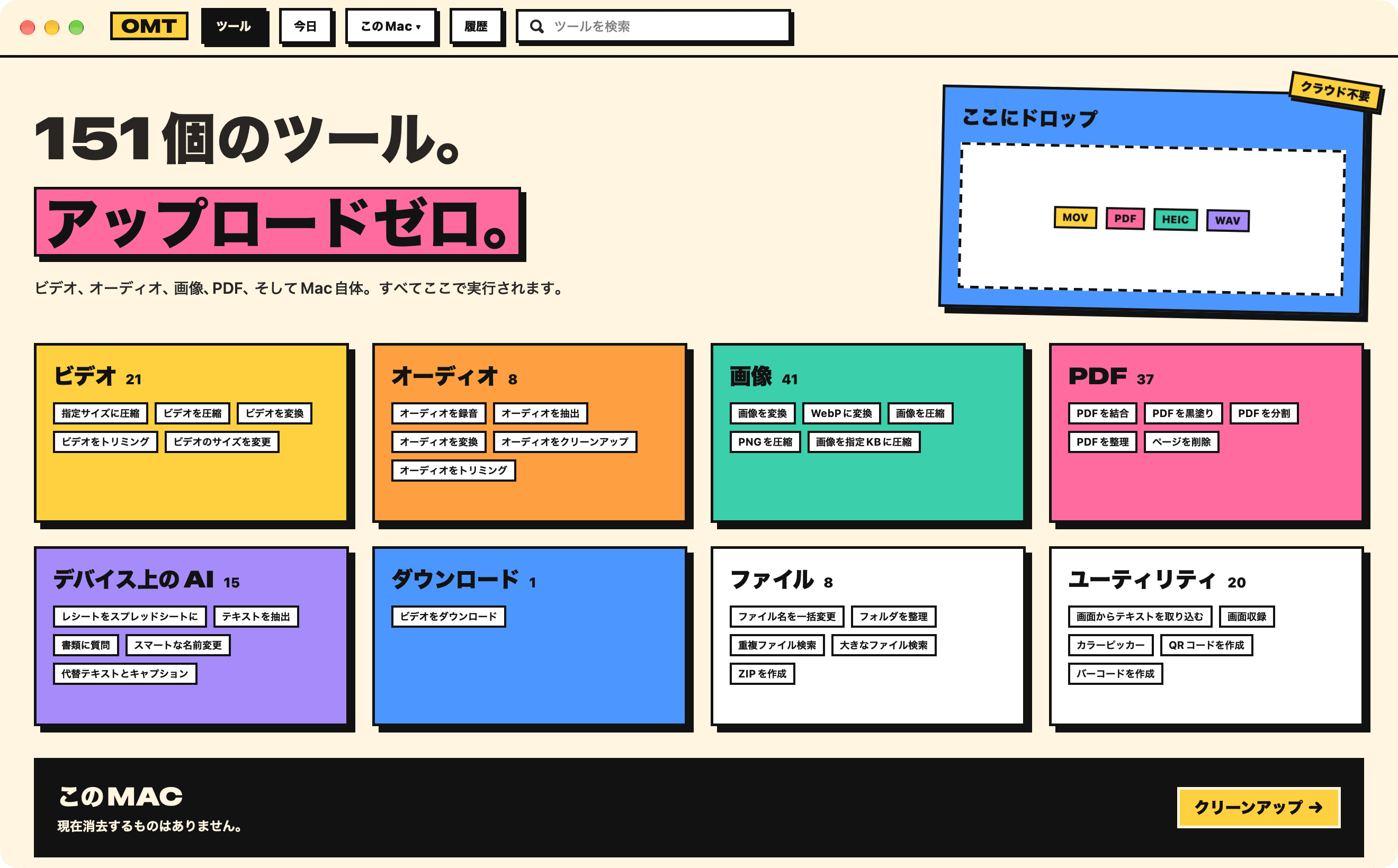Open the PDFを結合 tool
The height and width of the screenshot is (868, 1398).
[x=1103, y=413]
